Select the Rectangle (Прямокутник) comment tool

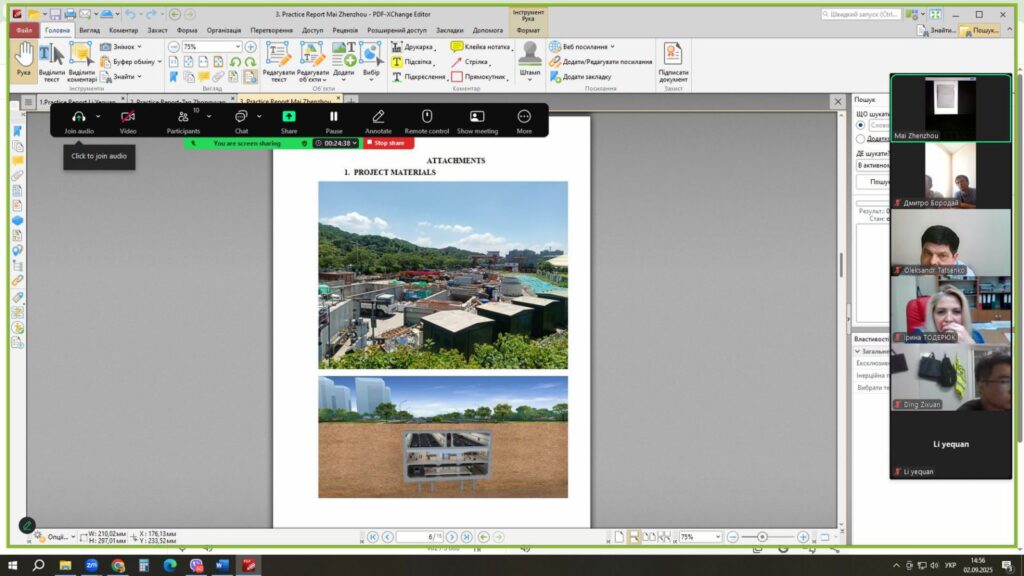pos(480,77)
